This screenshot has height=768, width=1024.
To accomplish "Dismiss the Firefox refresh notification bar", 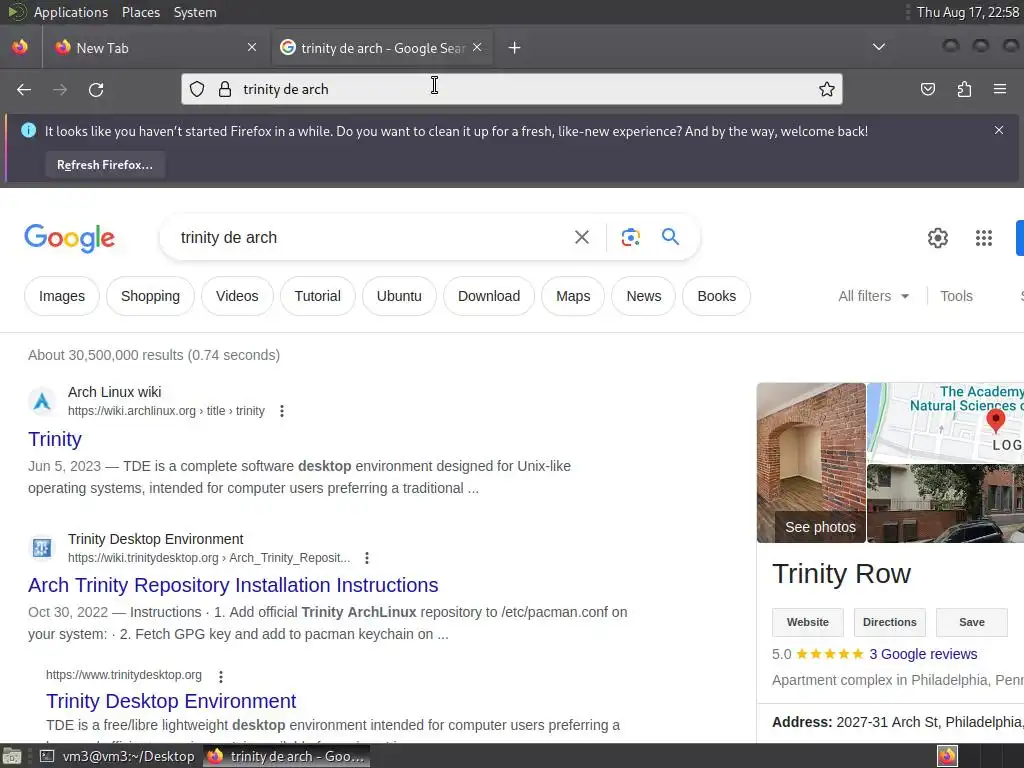I will point(999,130).
